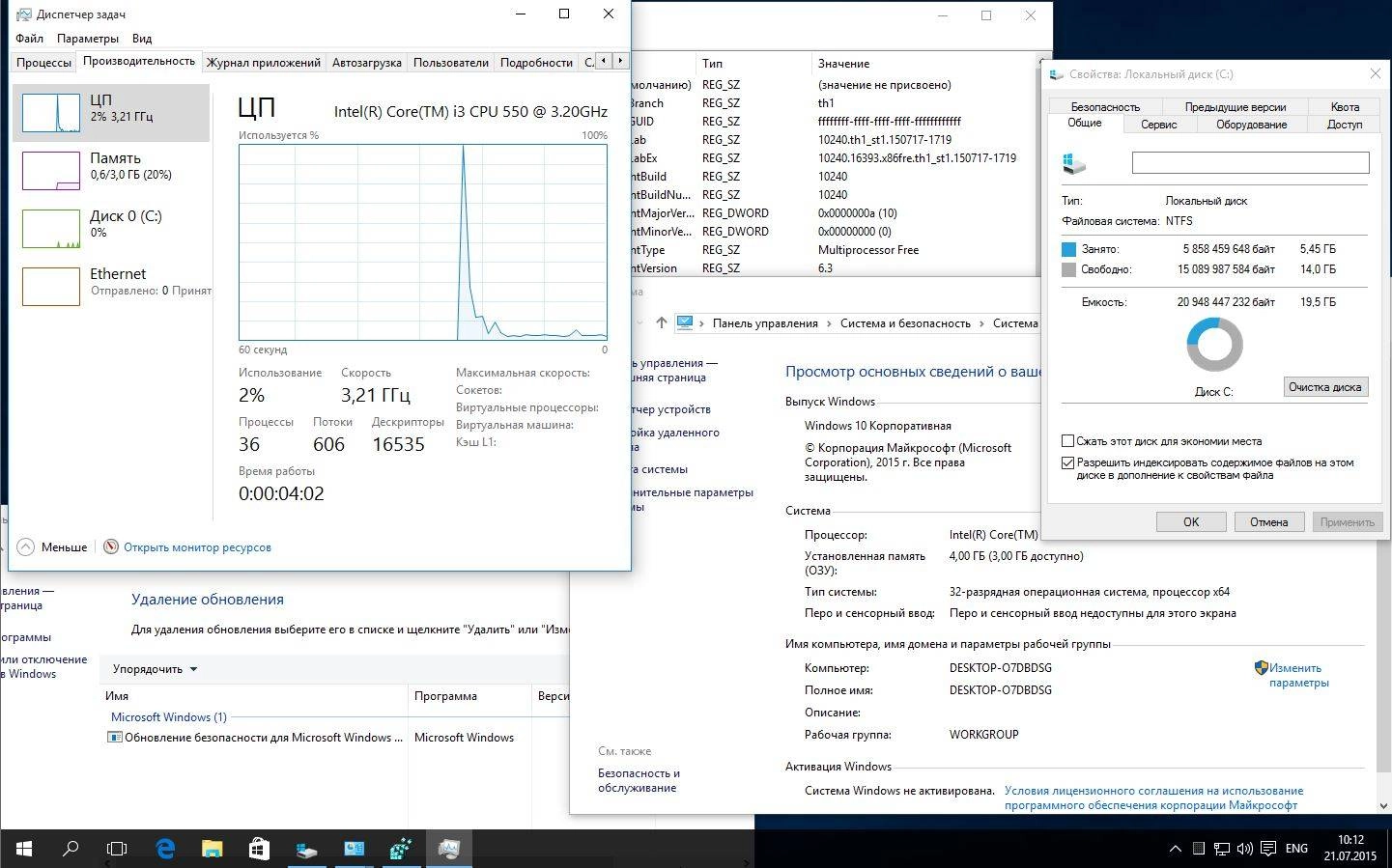Go up one level in System window
This screenshot has height=868, width=1392.
[x=661, y=323]
